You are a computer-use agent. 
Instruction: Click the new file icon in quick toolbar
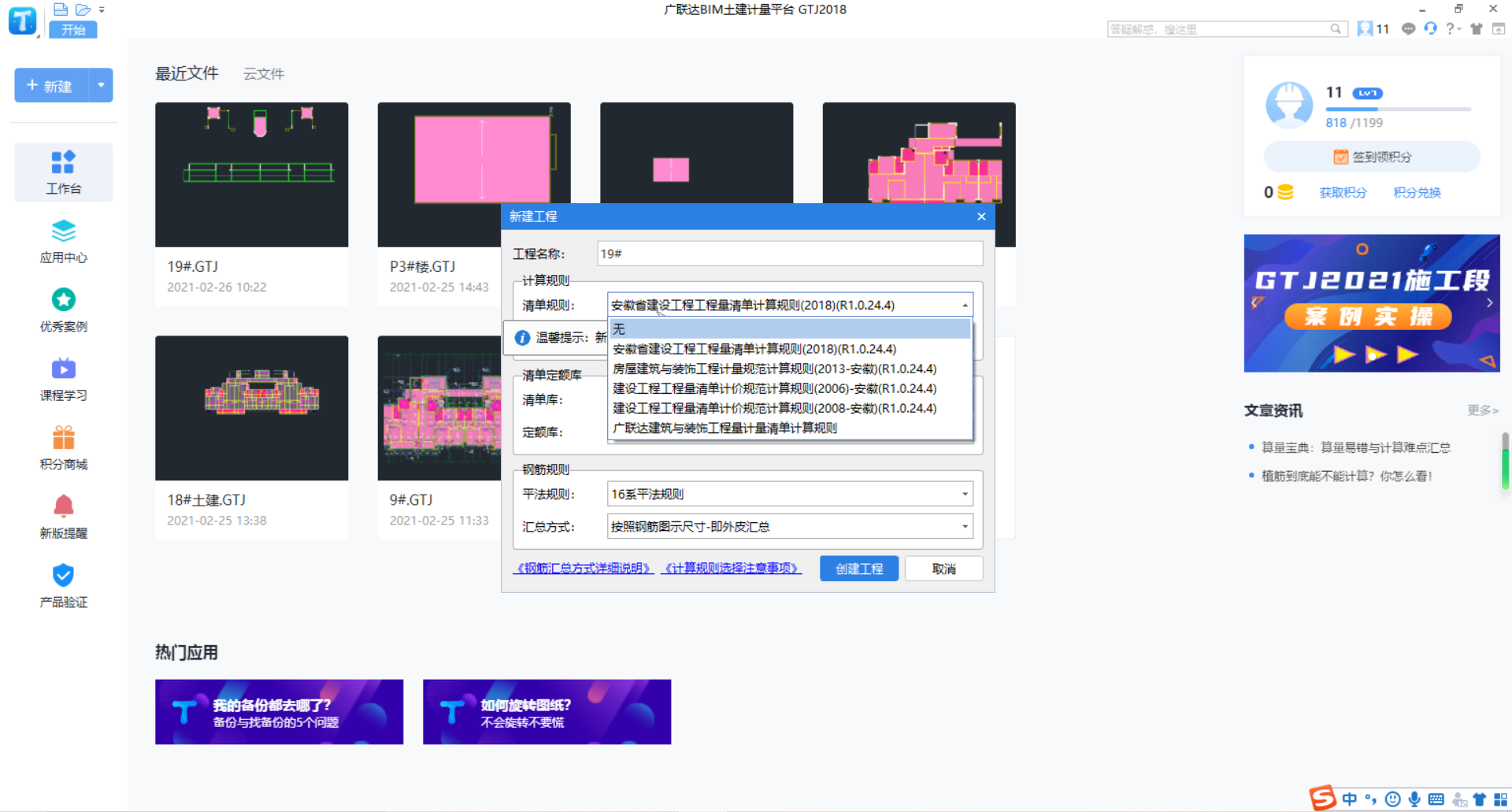[x=61, y=9]
